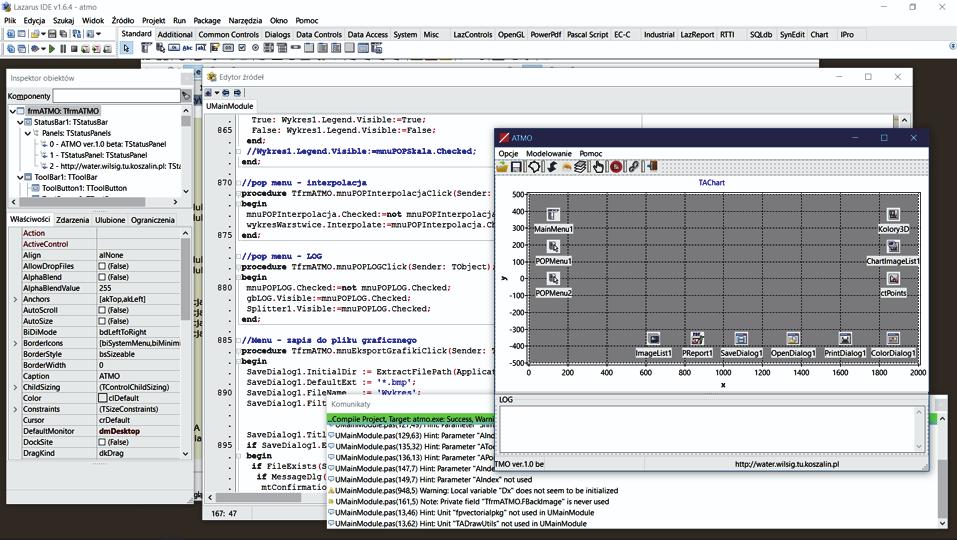Click the chain link icon in the ATMO toolbar

click(x=634, y=167)
